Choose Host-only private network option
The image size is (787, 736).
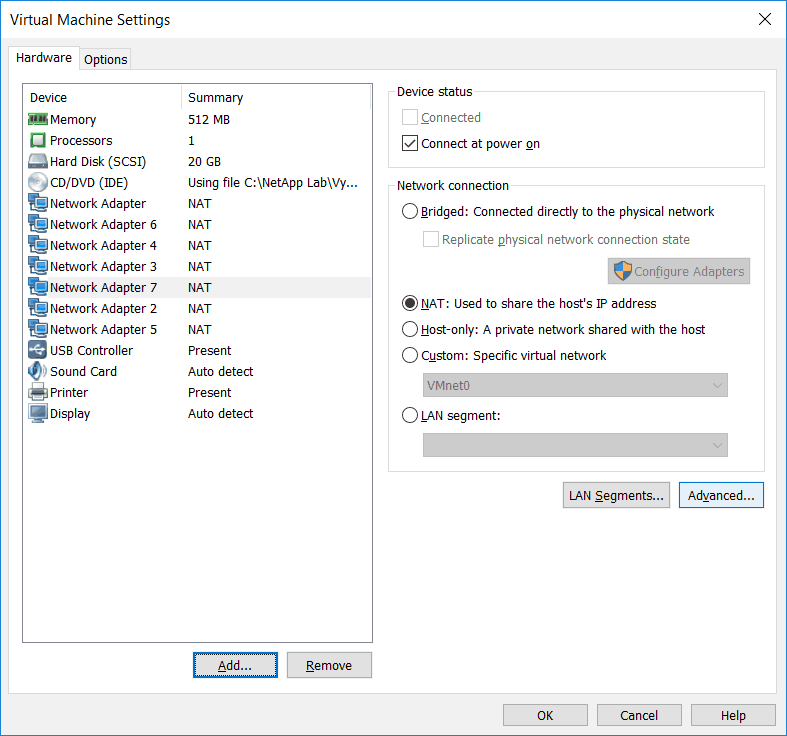click(x=410, y=329)
